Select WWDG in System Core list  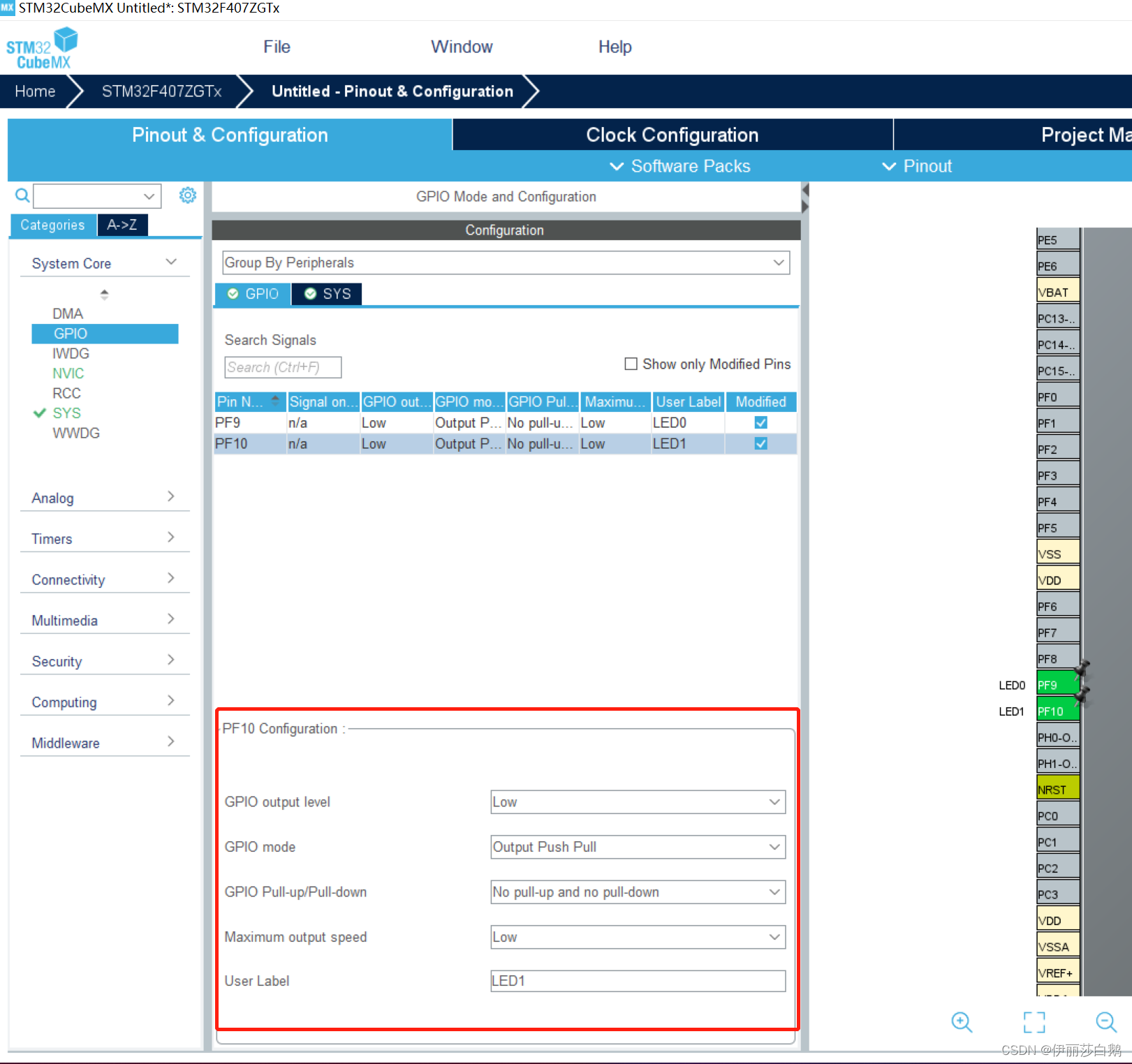[75, 433]
